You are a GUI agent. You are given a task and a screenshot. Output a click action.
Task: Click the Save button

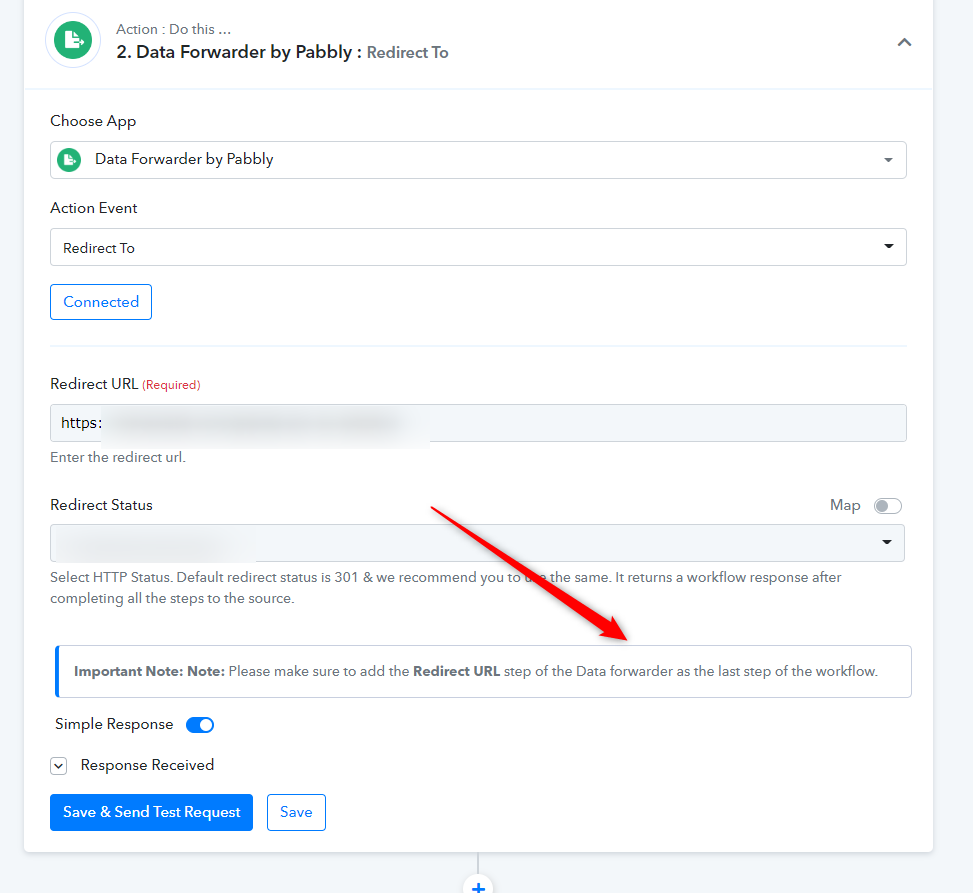[x=296, y=812]
